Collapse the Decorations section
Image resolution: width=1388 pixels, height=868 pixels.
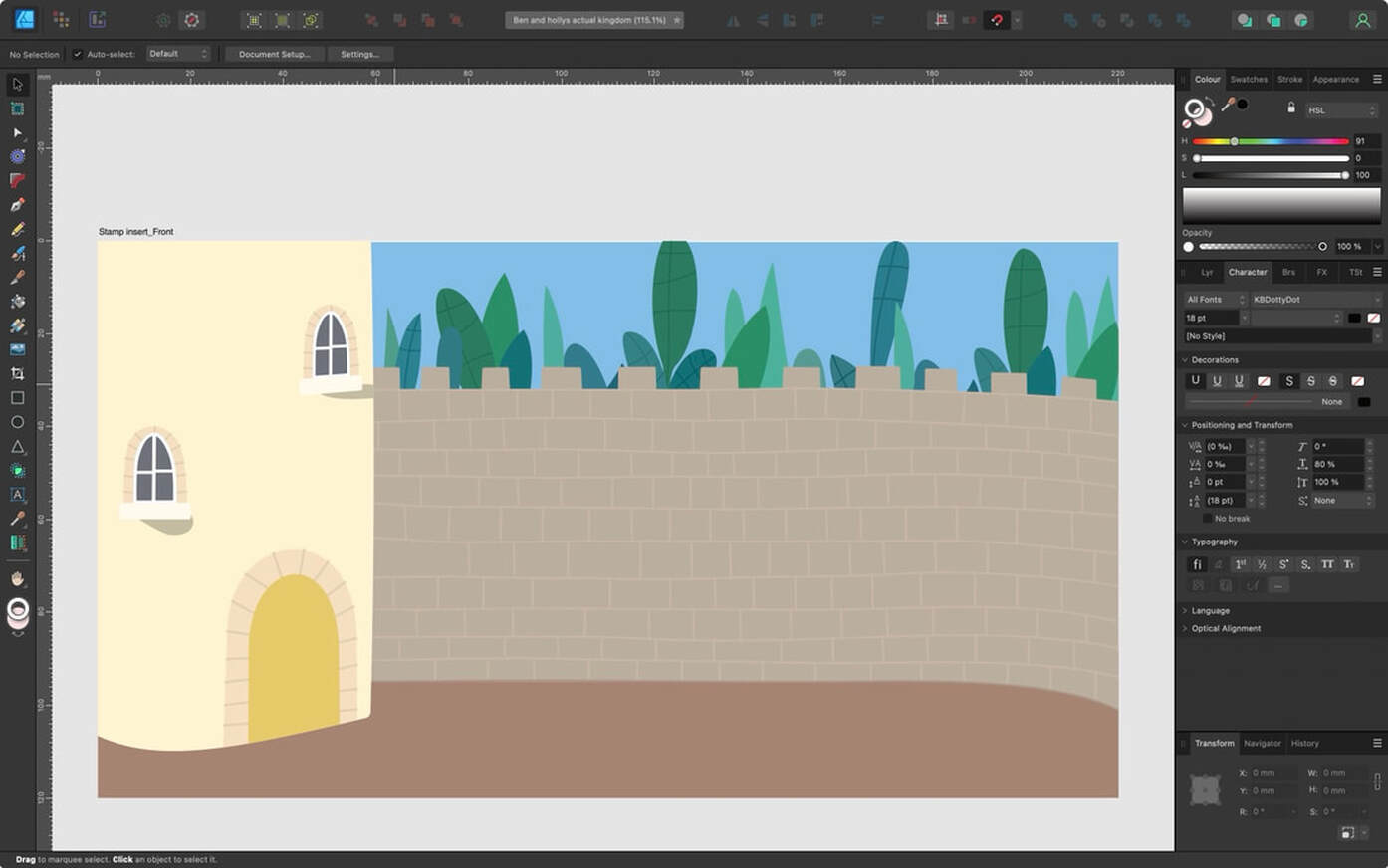[x=1185, y=360]
